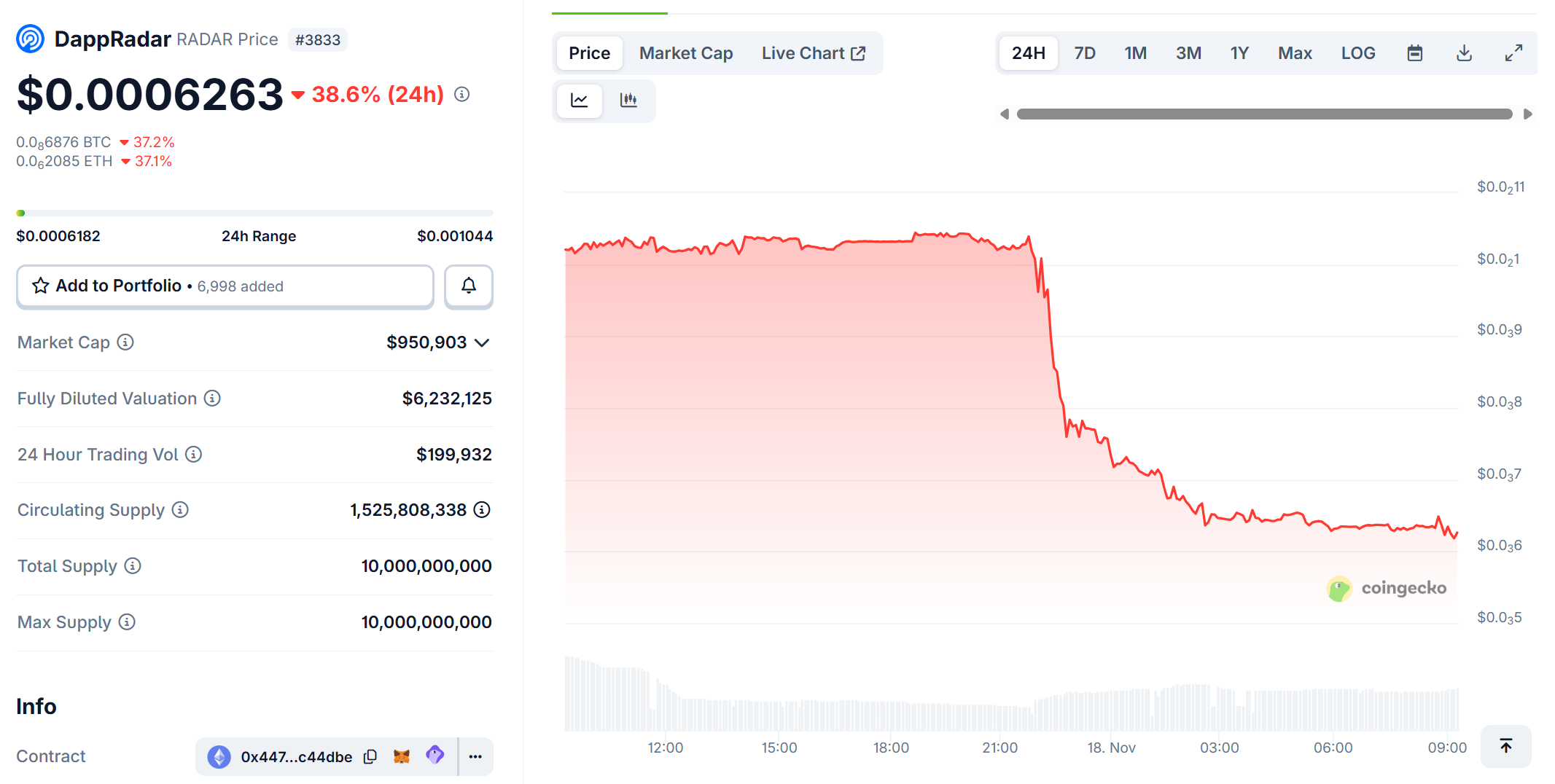Switch to the Market Cap tab

pos(685,52)
